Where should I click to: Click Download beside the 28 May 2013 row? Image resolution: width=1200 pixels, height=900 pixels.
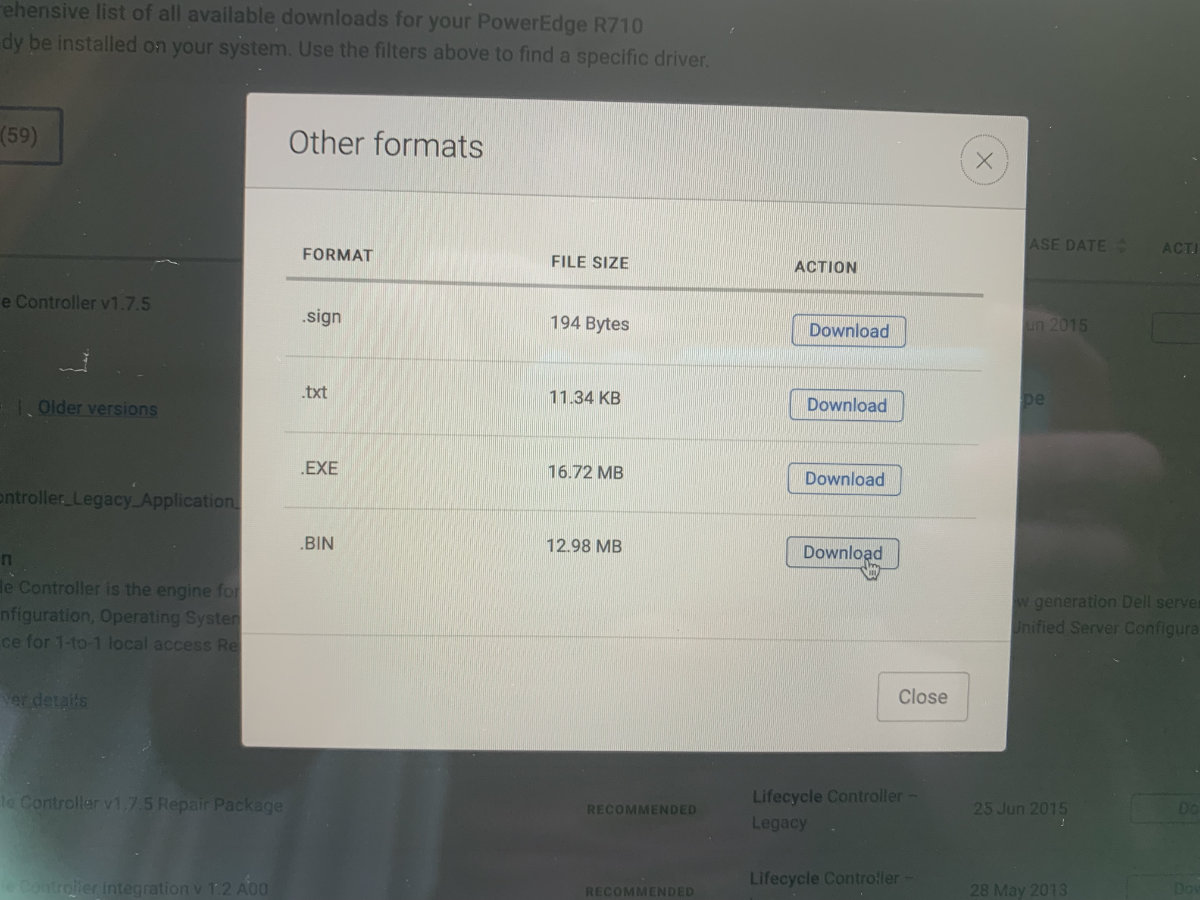pyautogui.click(x=1165, y=888)
